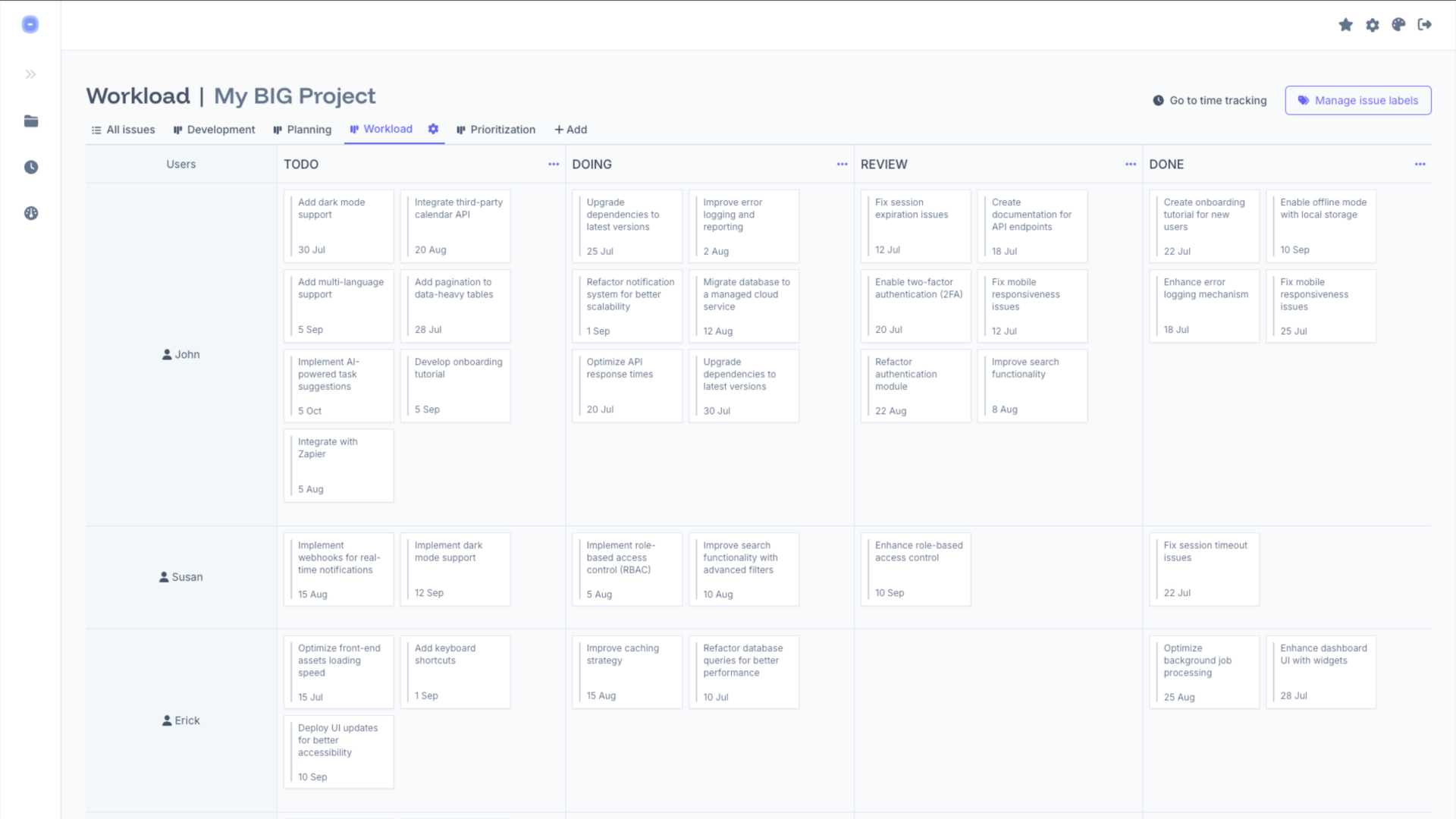Open the theme palette icon
The height and width of the screenshot is (819, 1456).
point(1399,25)
